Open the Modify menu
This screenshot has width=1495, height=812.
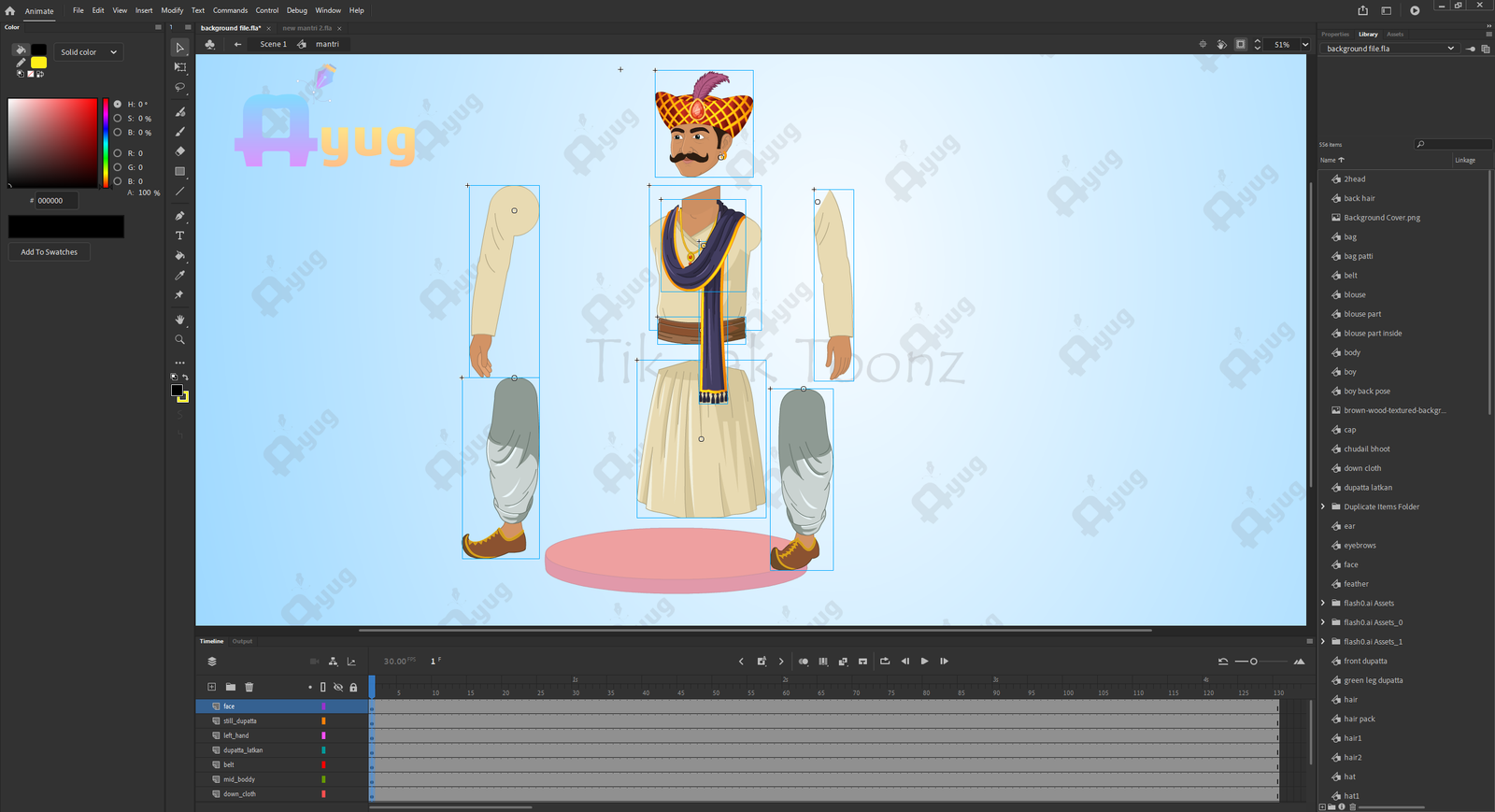point(172,10)
